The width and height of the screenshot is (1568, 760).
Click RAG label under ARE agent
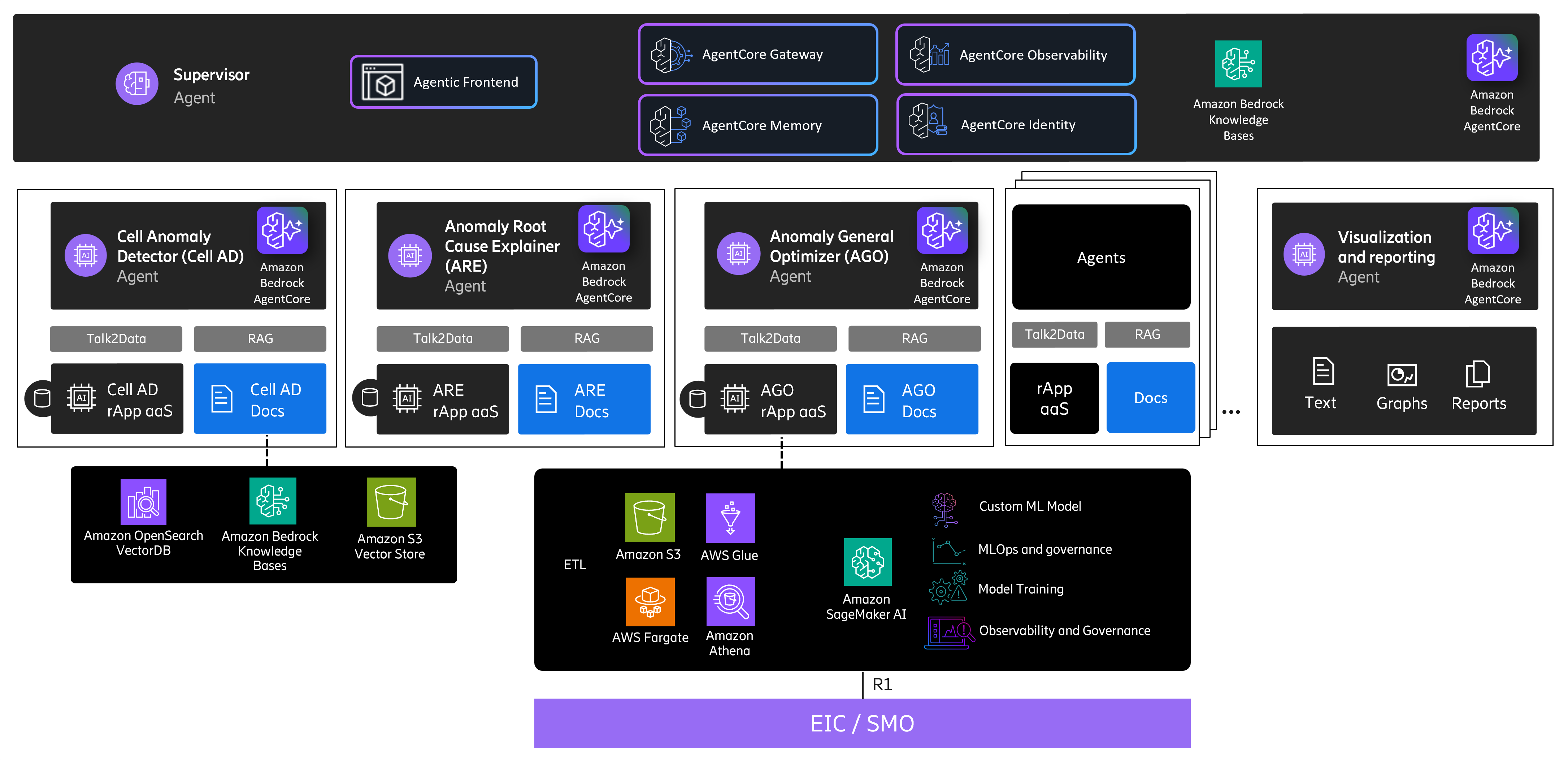586,338
